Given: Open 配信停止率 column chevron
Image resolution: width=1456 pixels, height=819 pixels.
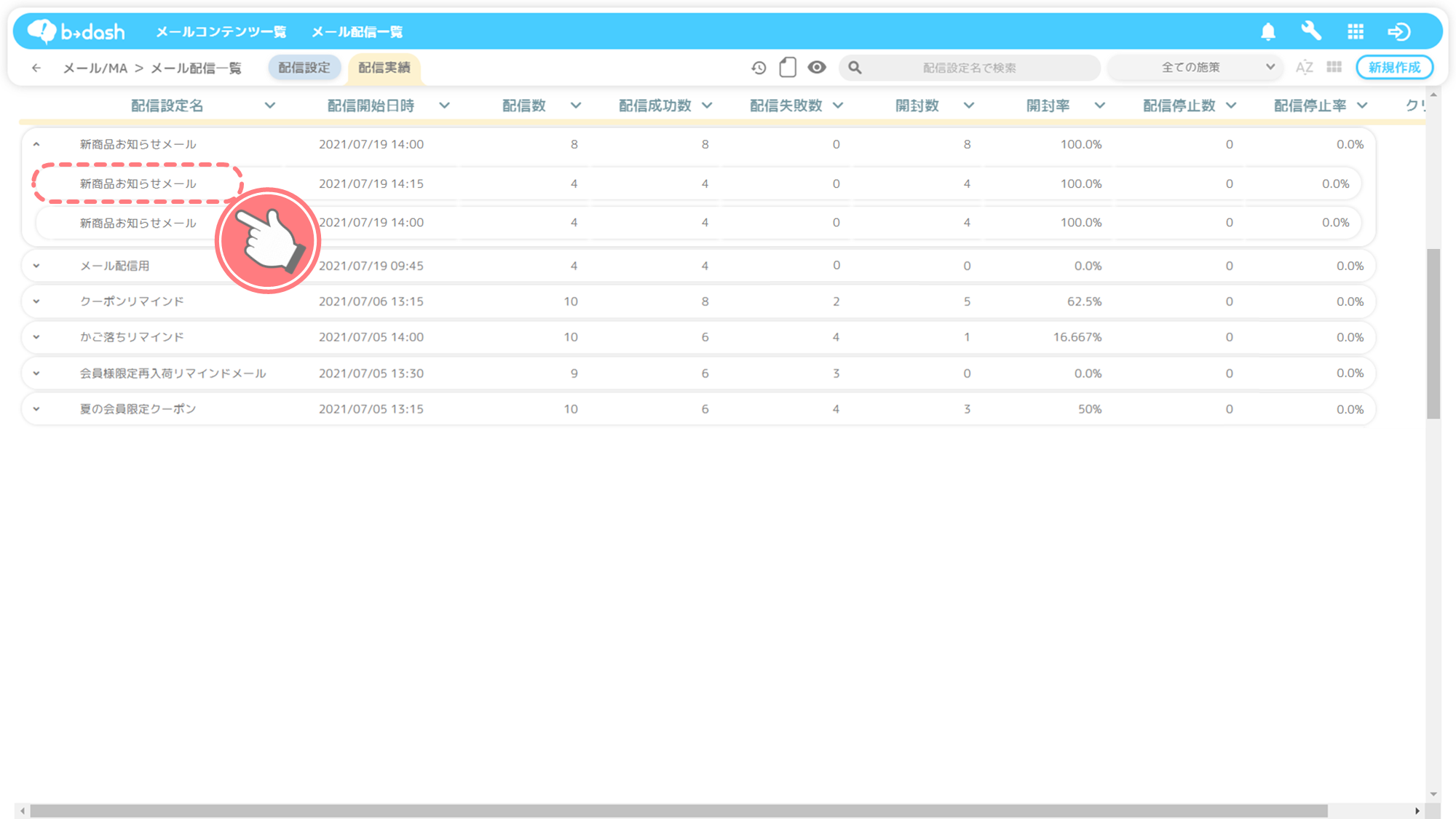Looking at the screenshot, I should (1362, 106).
